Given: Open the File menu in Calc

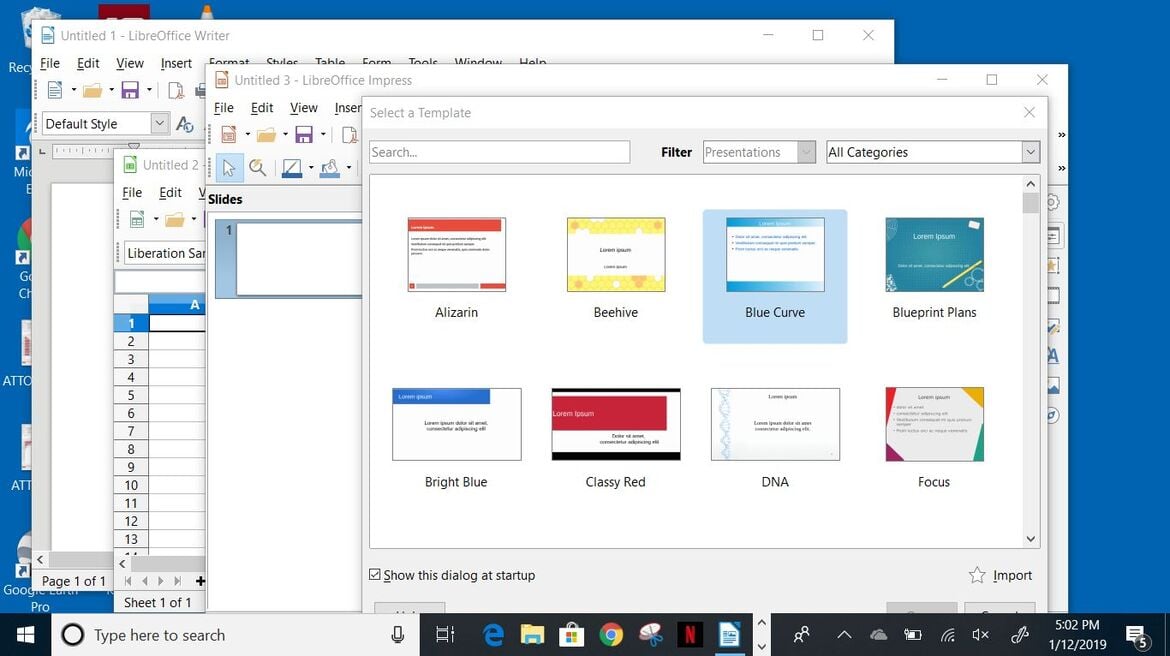Looking at the screenshot, I should click(132, 193).
